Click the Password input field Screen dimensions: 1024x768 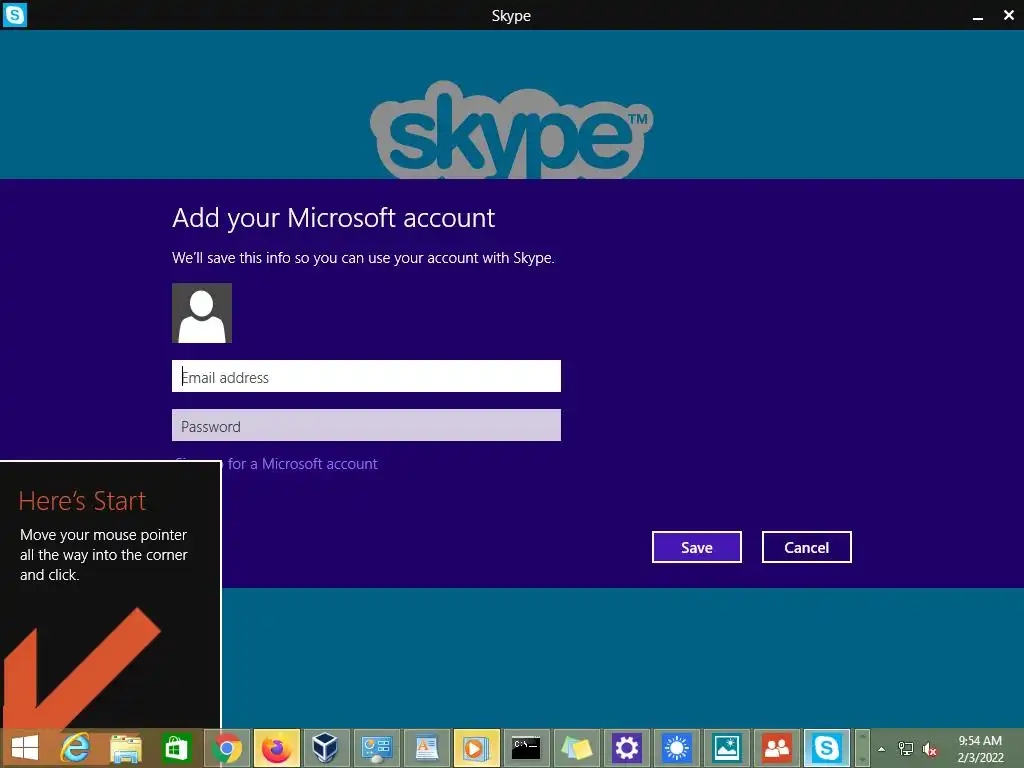366,425
